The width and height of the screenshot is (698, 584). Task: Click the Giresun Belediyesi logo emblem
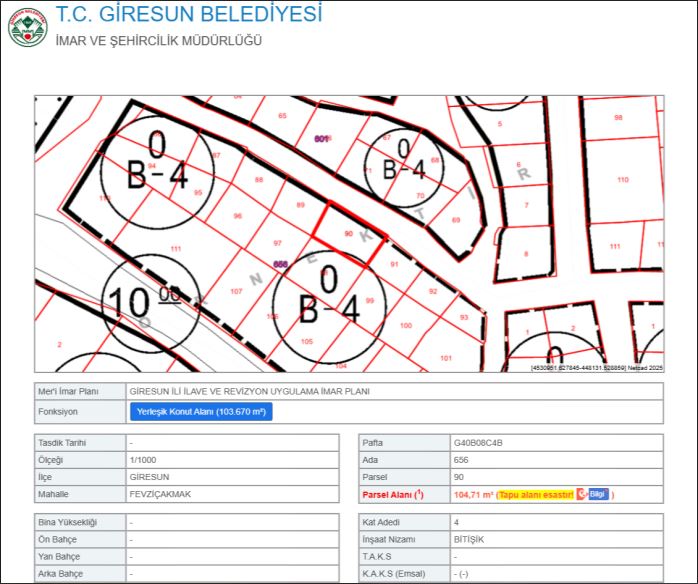click(x=28, y=27)
